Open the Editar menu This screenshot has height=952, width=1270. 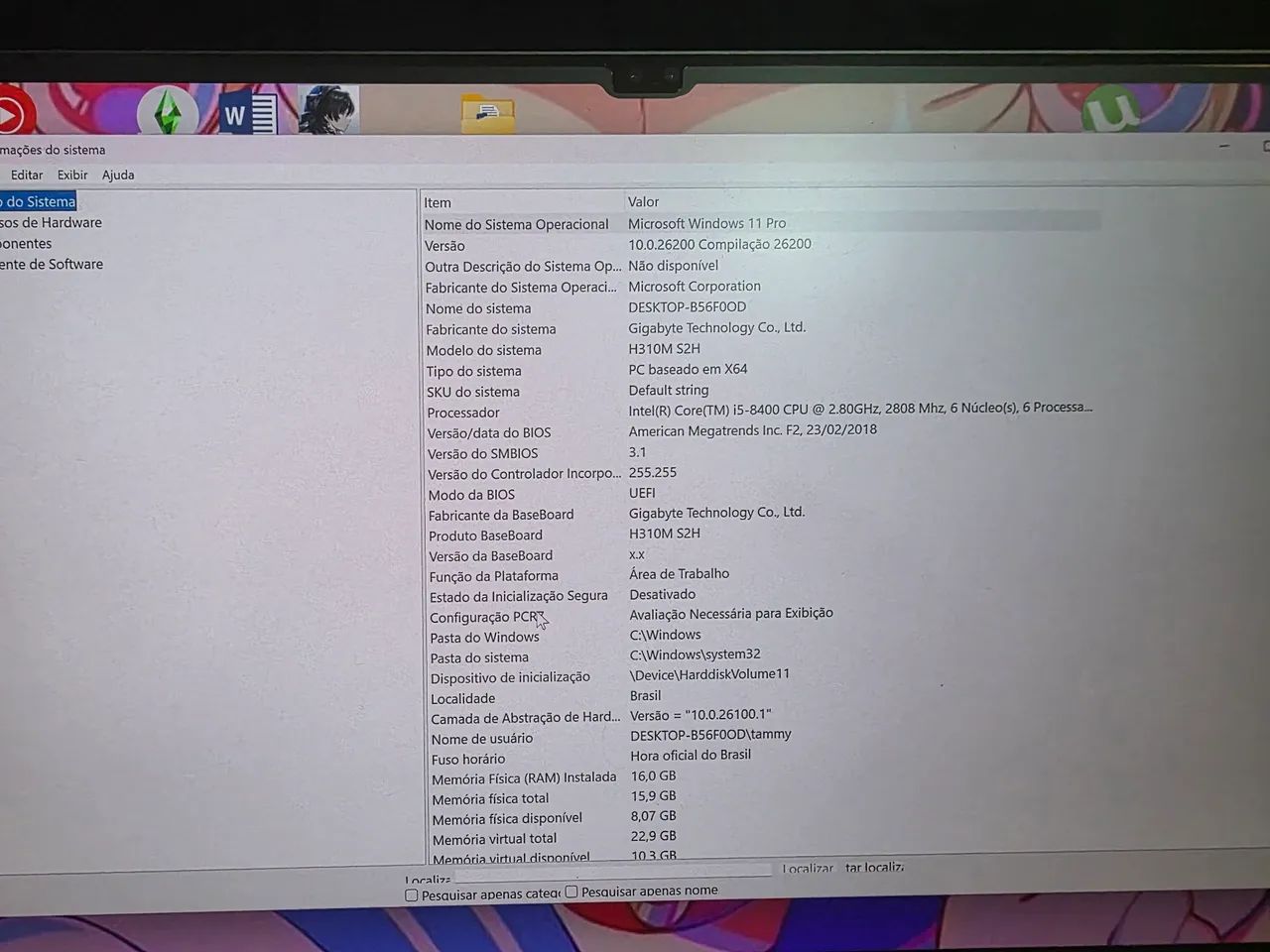tap(27, 175)
